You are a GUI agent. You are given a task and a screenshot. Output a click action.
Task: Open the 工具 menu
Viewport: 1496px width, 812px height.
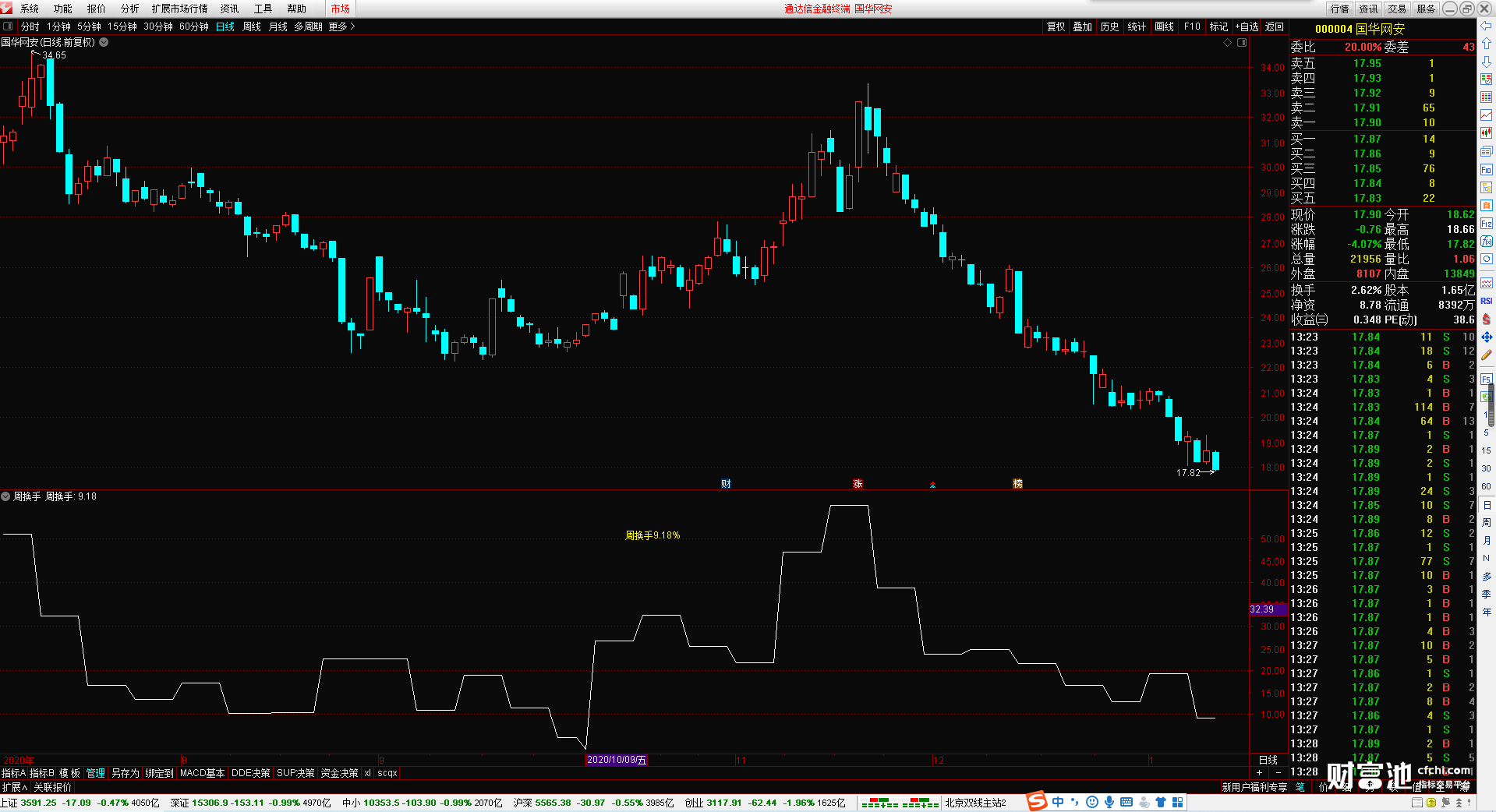[x=263, y=9]
